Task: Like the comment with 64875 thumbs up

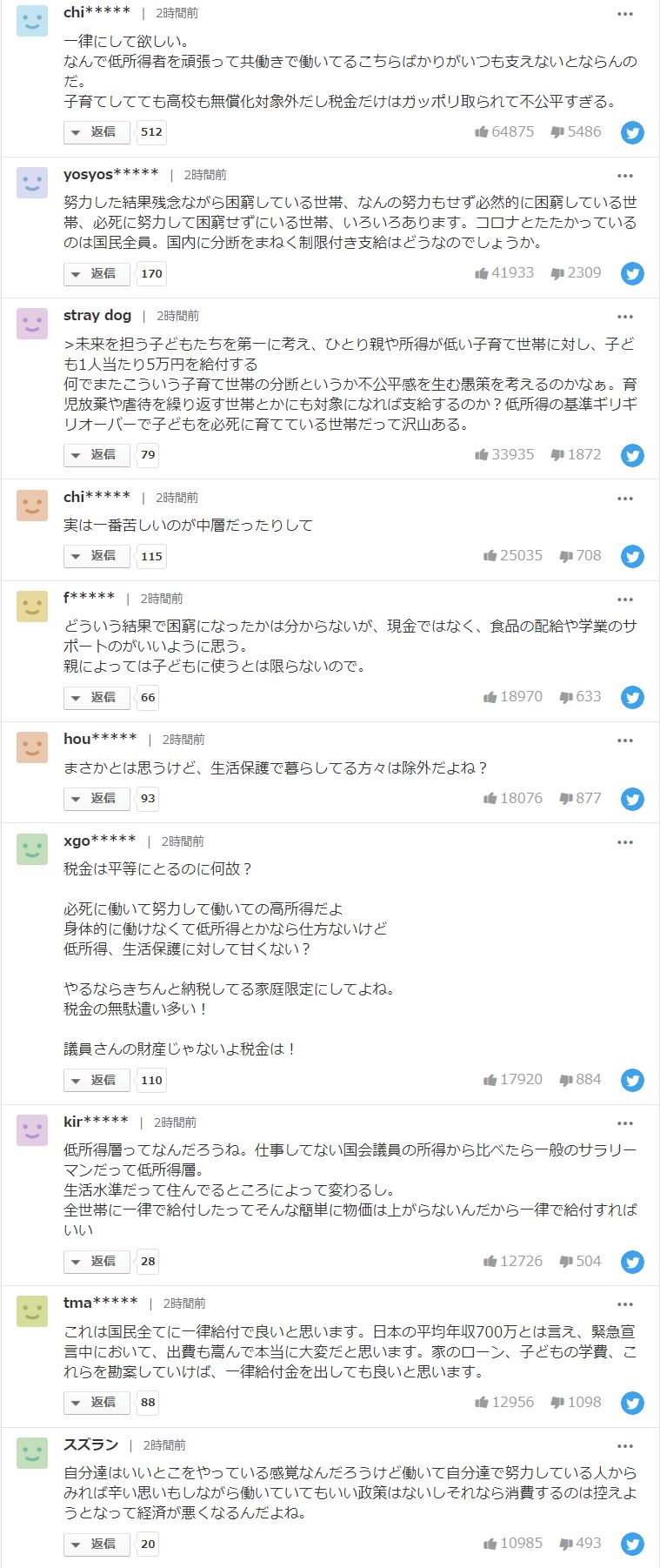Action: [x=504, y=131]
